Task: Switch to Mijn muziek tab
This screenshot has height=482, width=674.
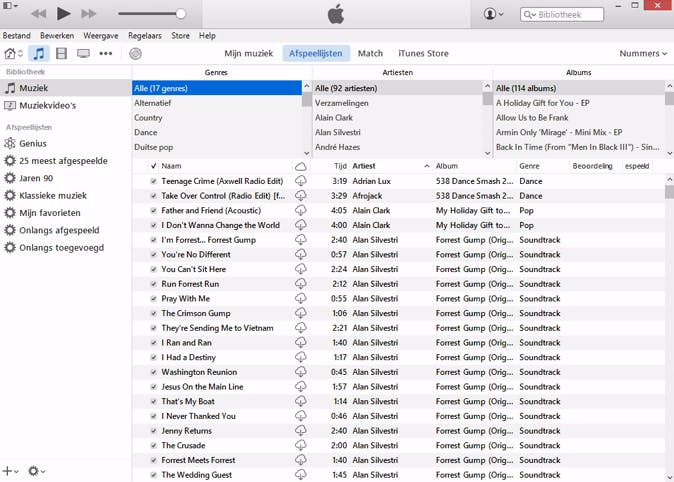Action: pyautogui.click(x=248, y=53)
